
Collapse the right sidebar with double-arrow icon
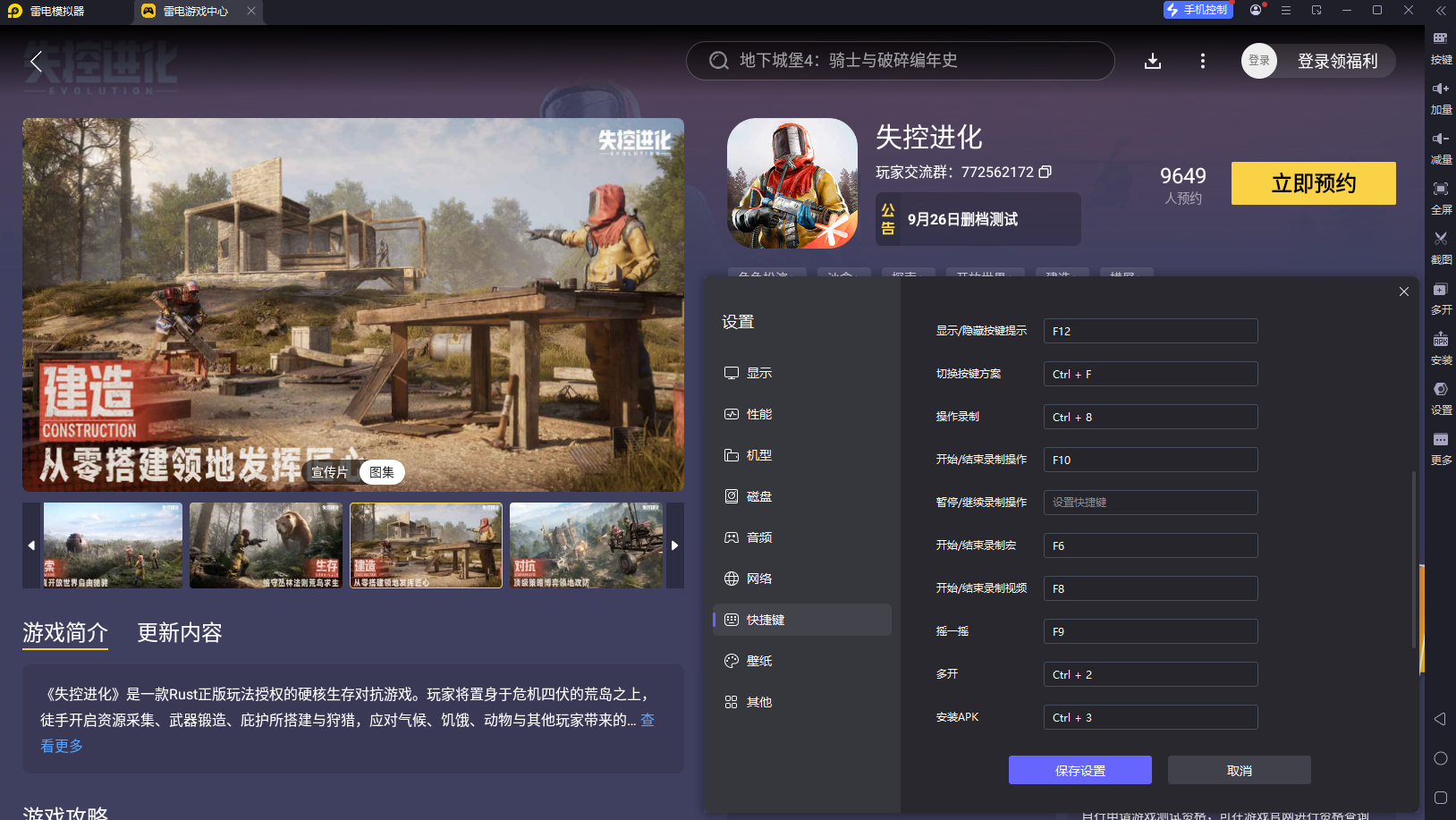[x=1441, y=11]
